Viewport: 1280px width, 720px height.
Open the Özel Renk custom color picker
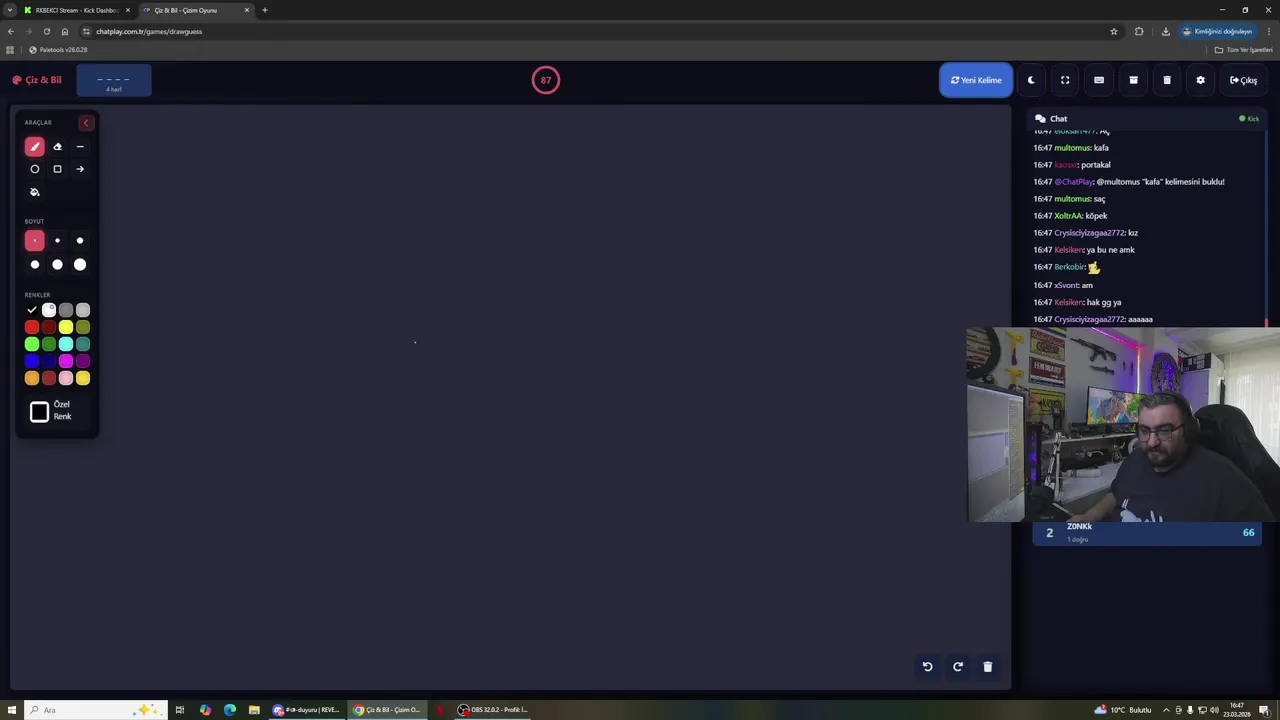[39, 412]
